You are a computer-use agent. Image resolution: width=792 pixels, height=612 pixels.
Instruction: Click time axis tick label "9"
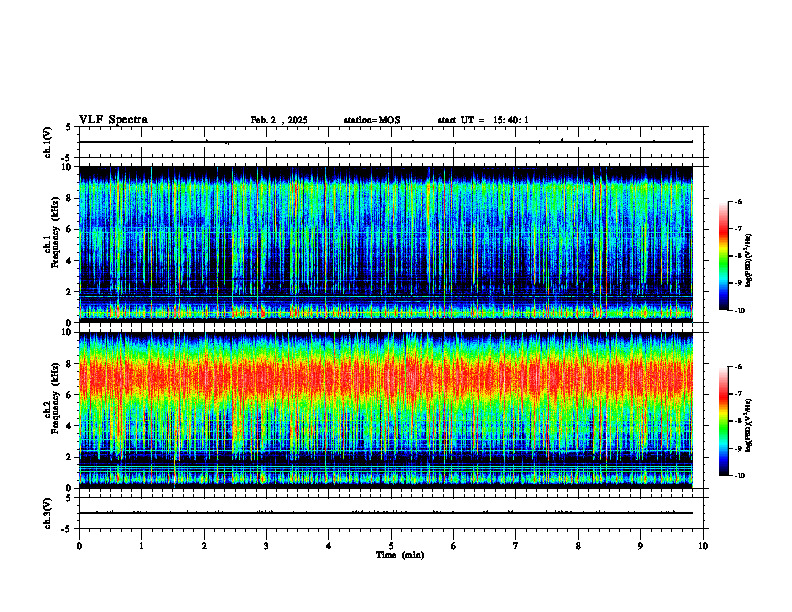pyautogui.click(x=640, y=546)
